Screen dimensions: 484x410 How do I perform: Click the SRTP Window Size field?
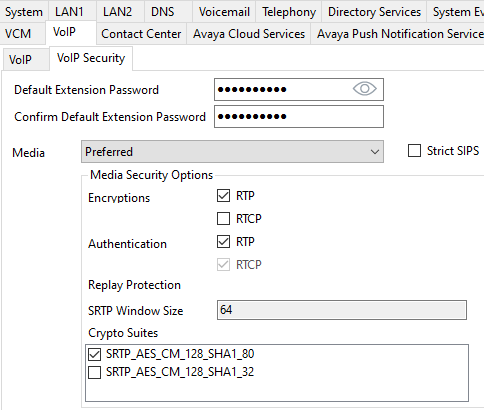pos(342,310)
